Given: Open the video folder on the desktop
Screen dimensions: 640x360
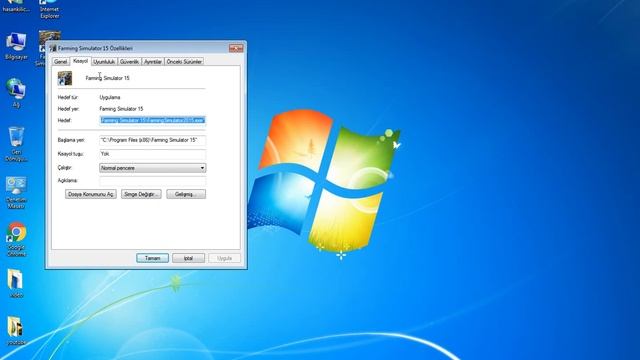Looking at the screenshot, I should pos(16,283).
